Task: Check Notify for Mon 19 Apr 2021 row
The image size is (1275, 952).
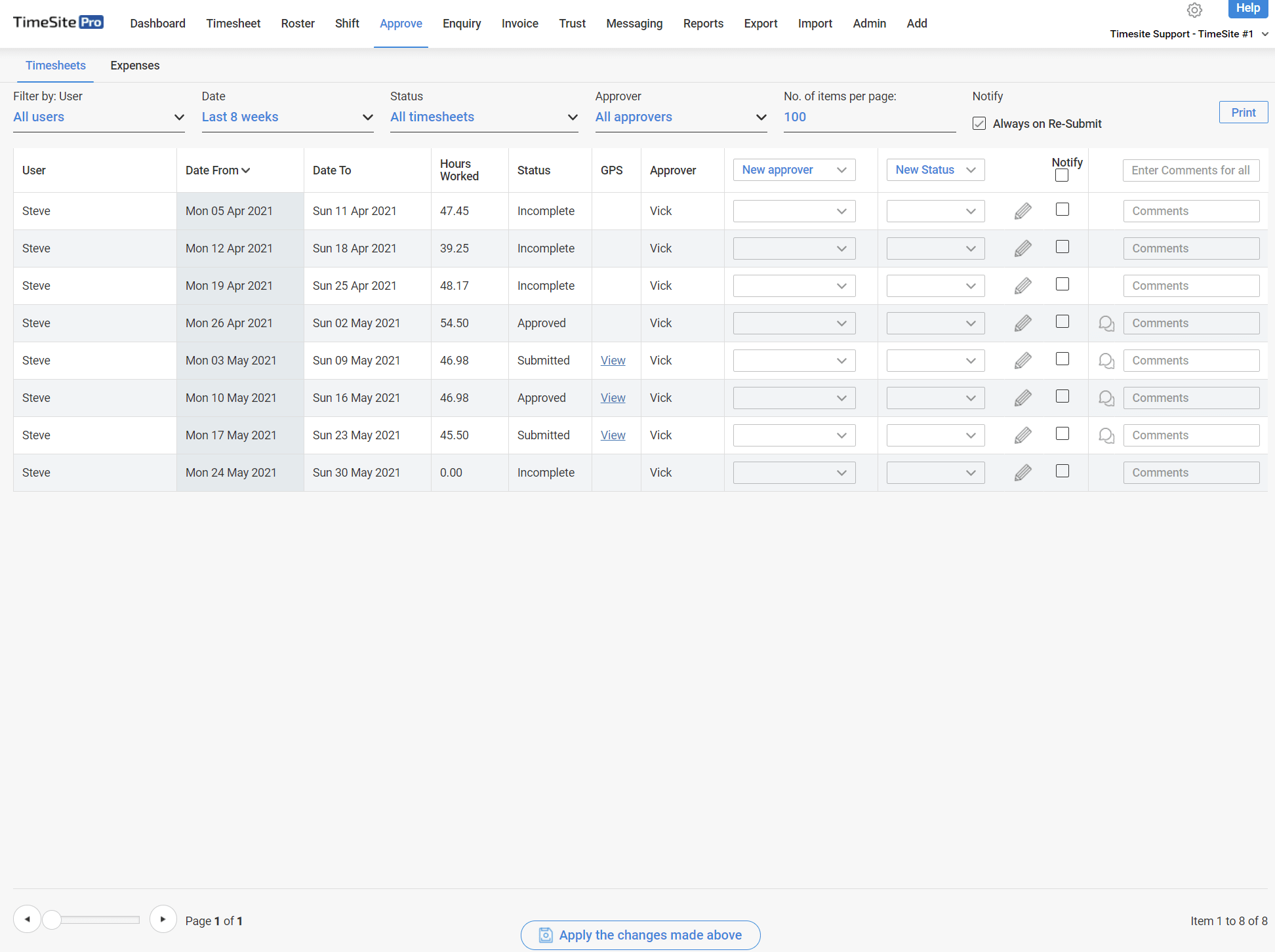Action: click(1062, 284)
